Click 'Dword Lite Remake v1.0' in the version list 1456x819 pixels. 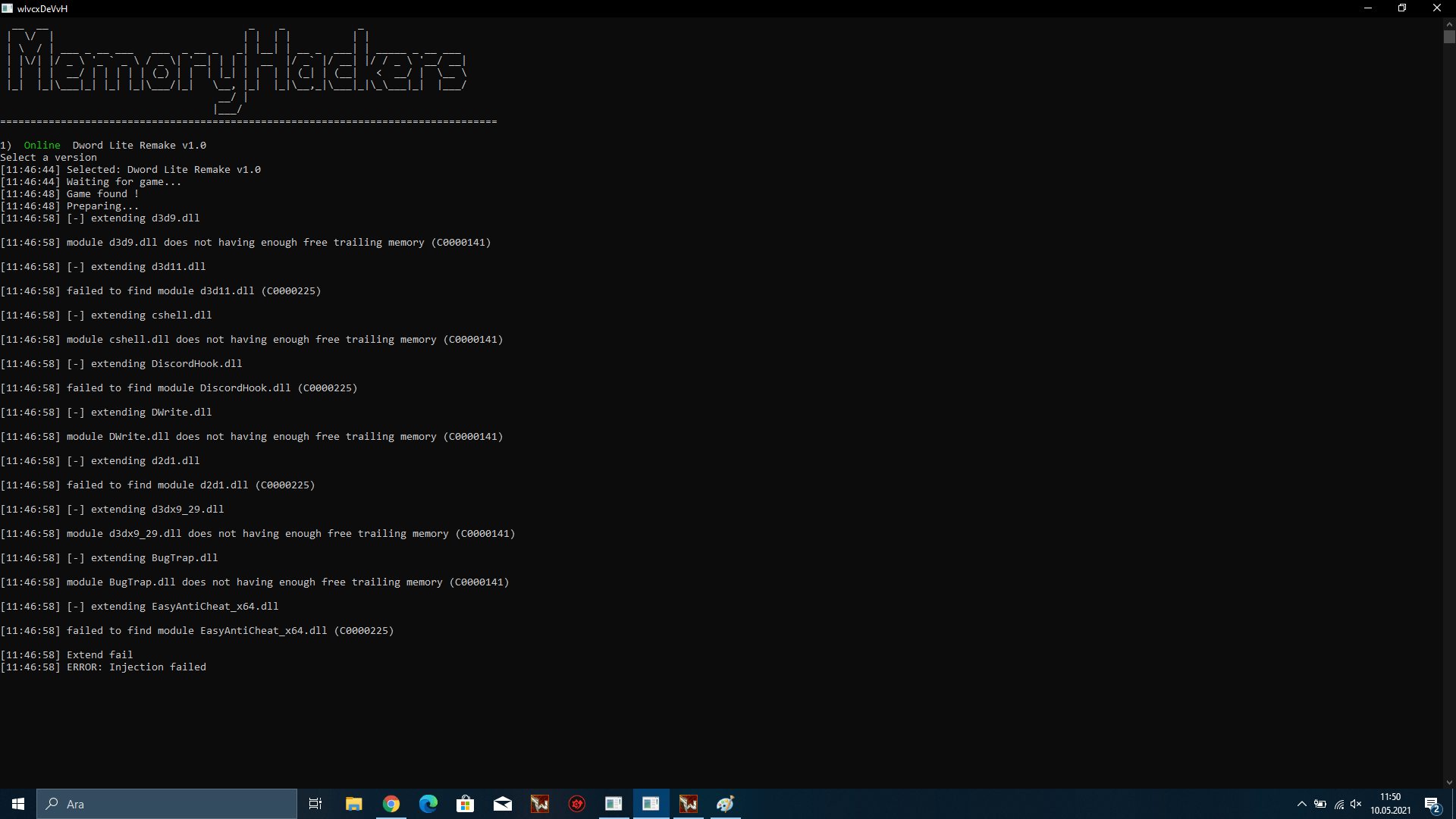140,145
